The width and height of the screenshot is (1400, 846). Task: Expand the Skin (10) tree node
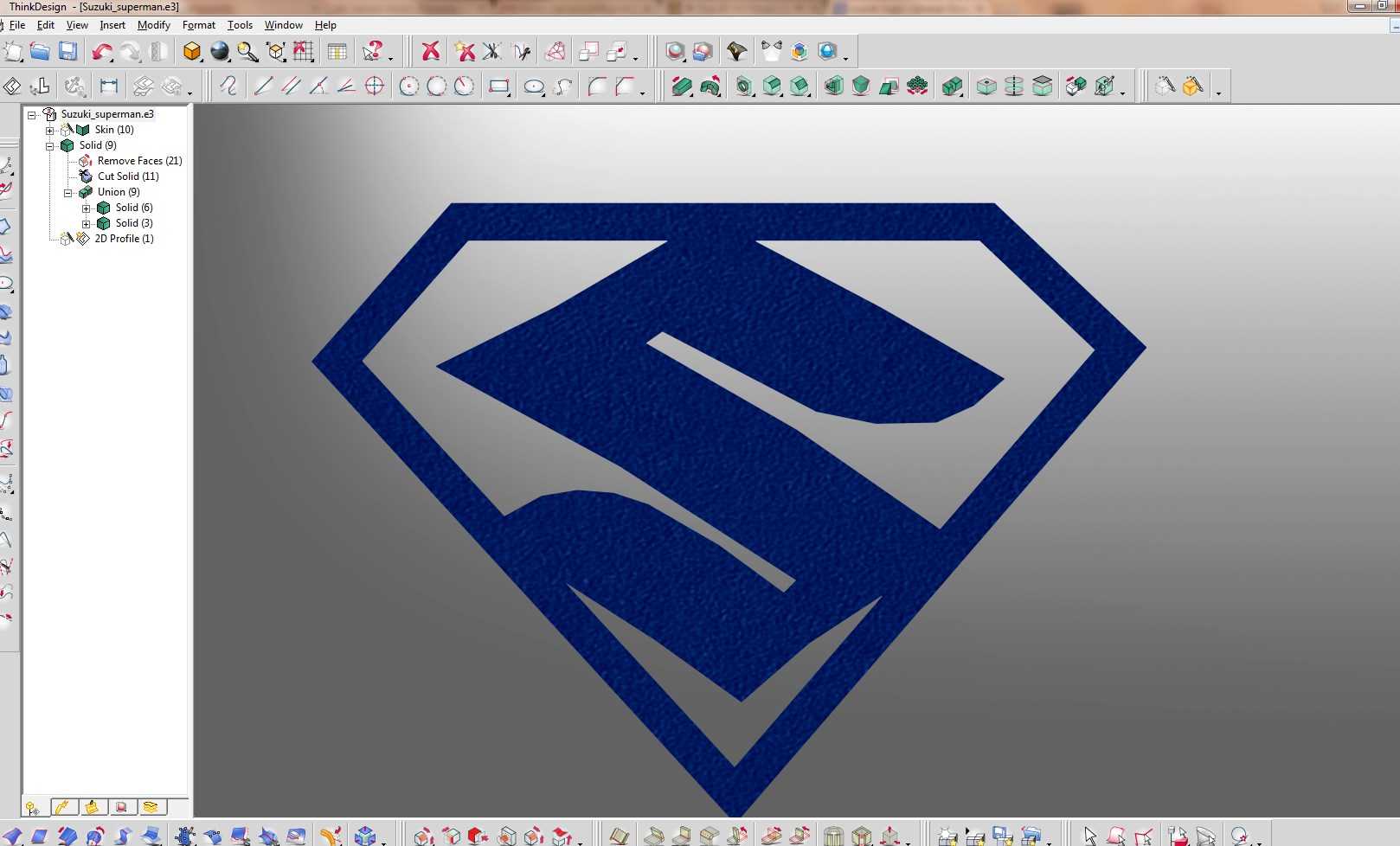(x=50, y=130)
